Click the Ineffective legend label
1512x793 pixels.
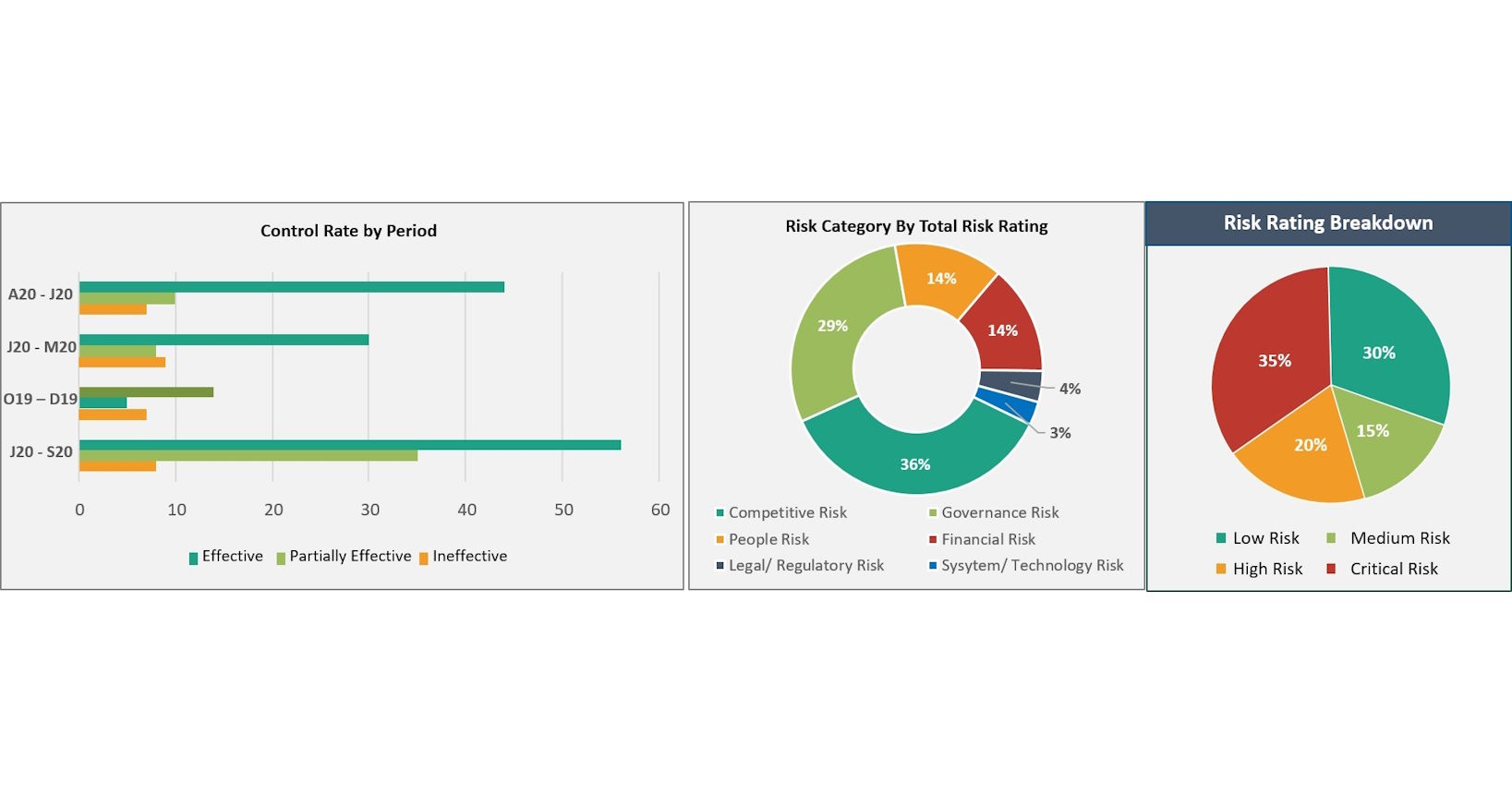[x=470, y=556]
